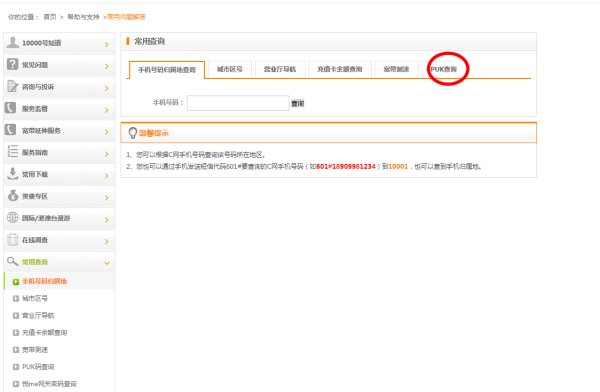600x392 pixels.
Task: Switch to the 城市区号 tab
Action: (230, 69)
